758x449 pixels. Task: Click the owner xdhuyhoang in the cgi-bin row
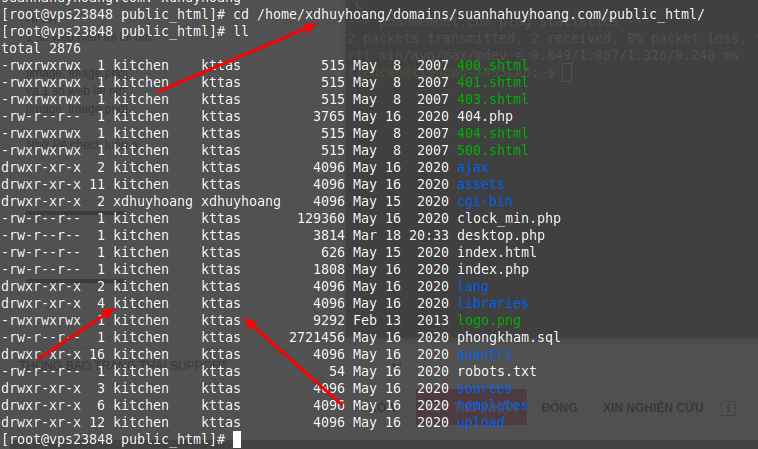[x=153, y=202]
